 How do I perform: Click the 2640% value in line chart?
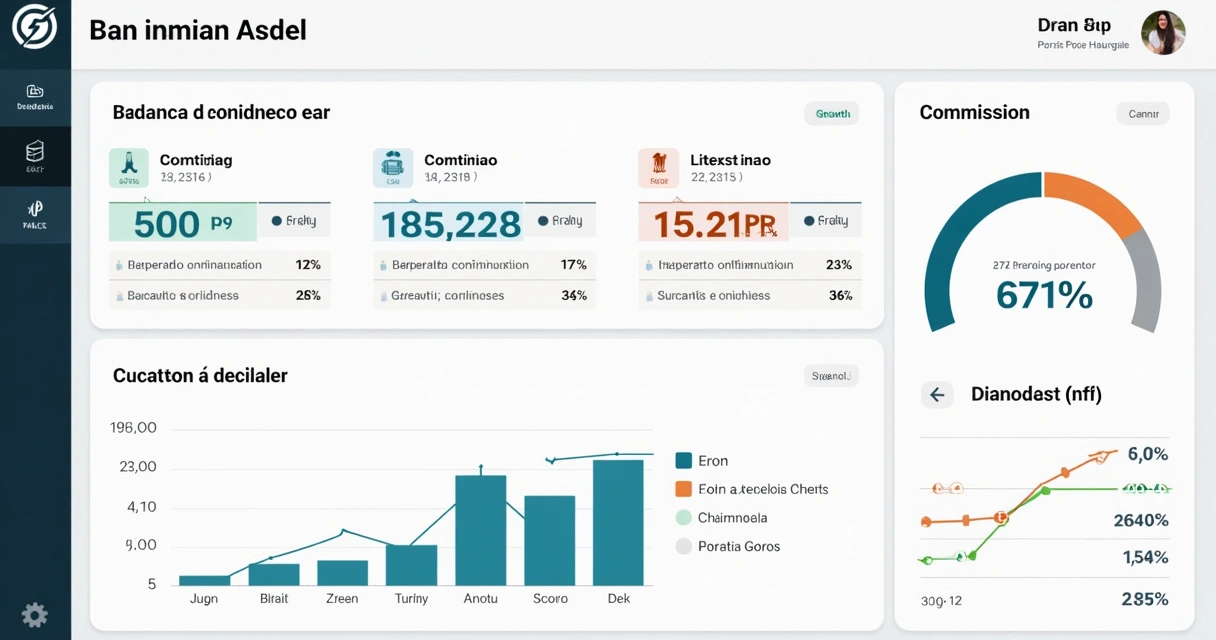(x=1140, y=520)
